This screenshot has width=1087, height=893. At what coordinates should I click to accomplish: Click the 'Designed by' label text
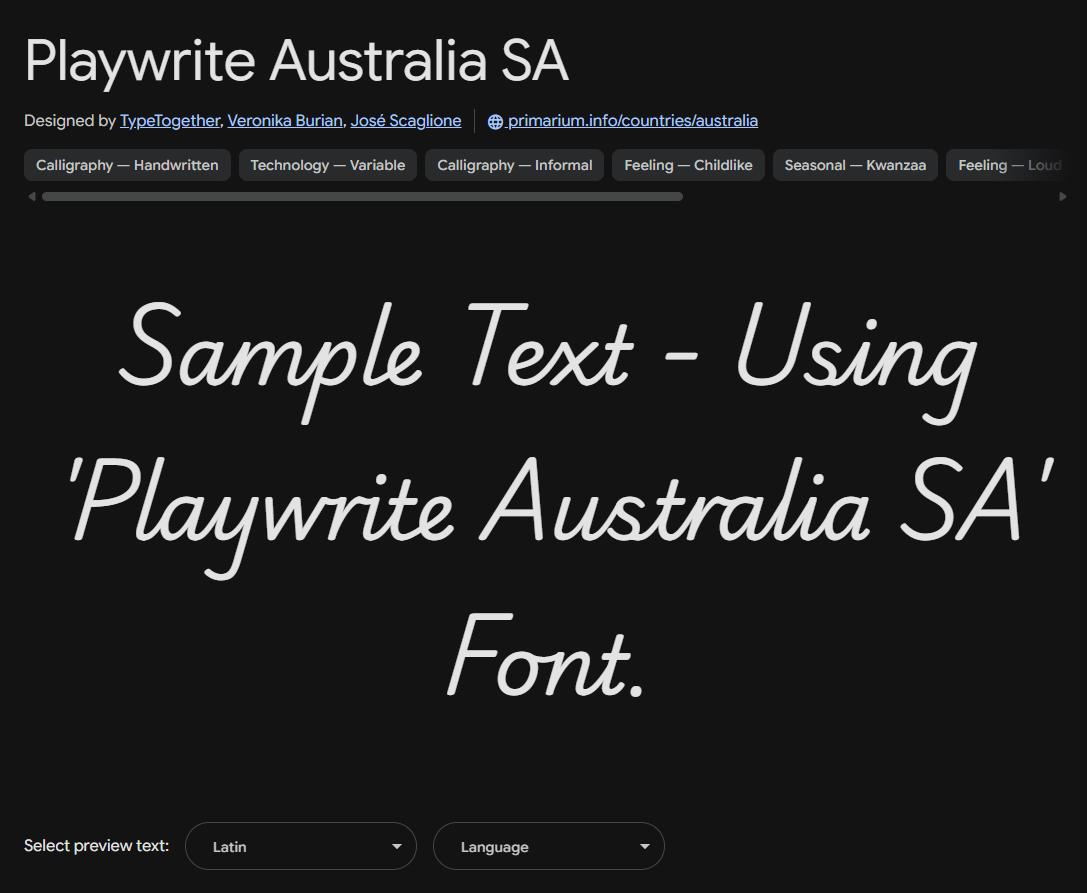pyautogui.click(x=69, y=121)
